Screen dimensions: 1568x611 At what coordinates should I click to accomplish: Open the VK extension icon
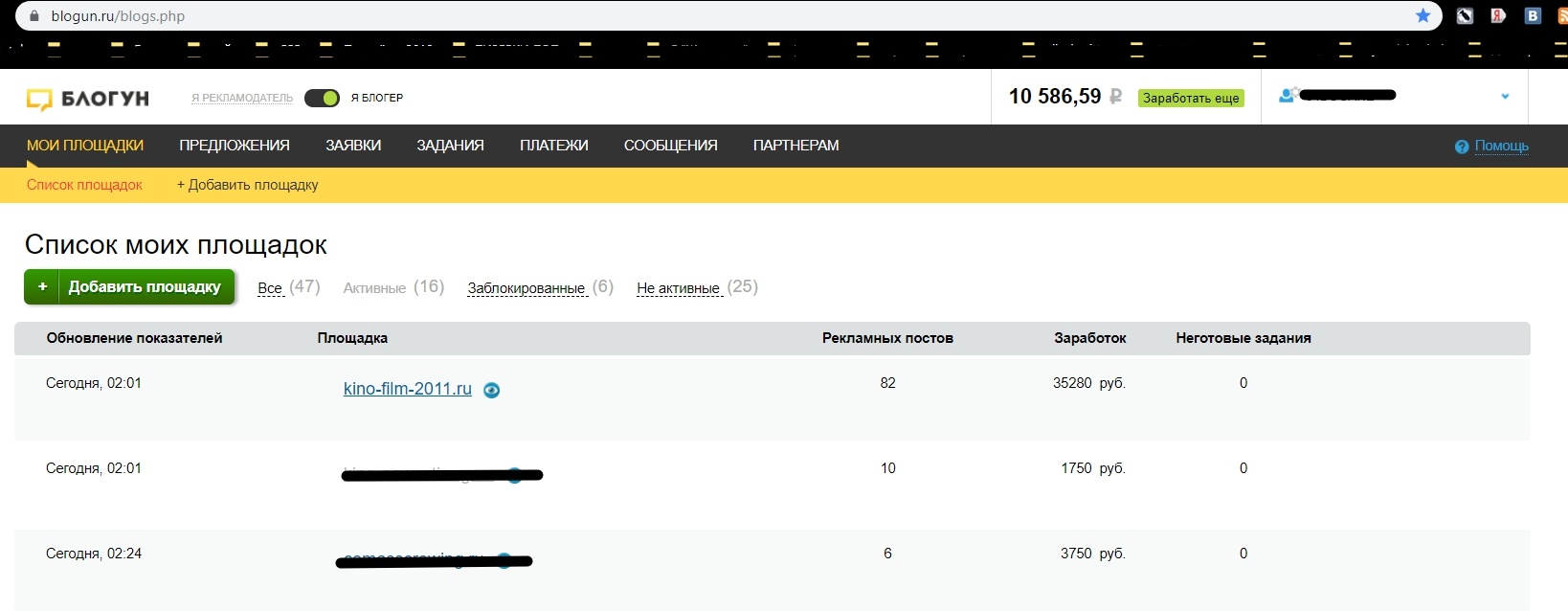click(x=1533, y=15)
